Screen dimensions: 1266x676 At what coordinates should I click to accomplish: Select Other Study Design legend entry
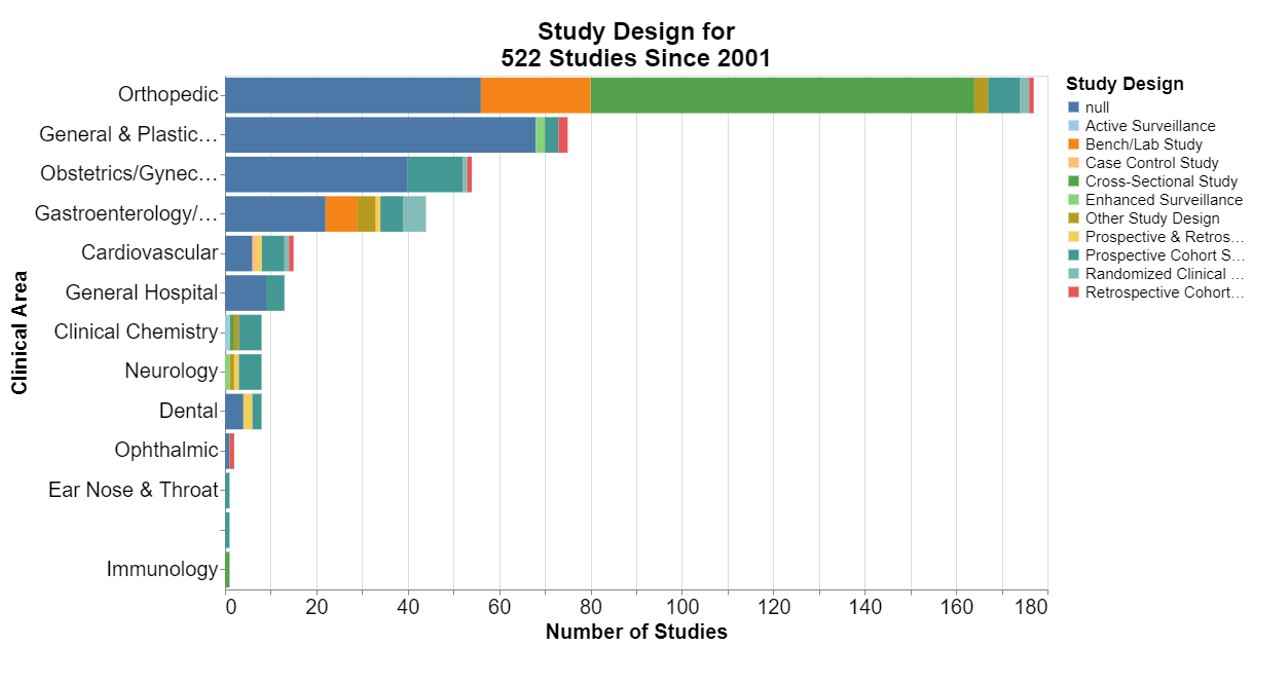tap(1151, 218)
